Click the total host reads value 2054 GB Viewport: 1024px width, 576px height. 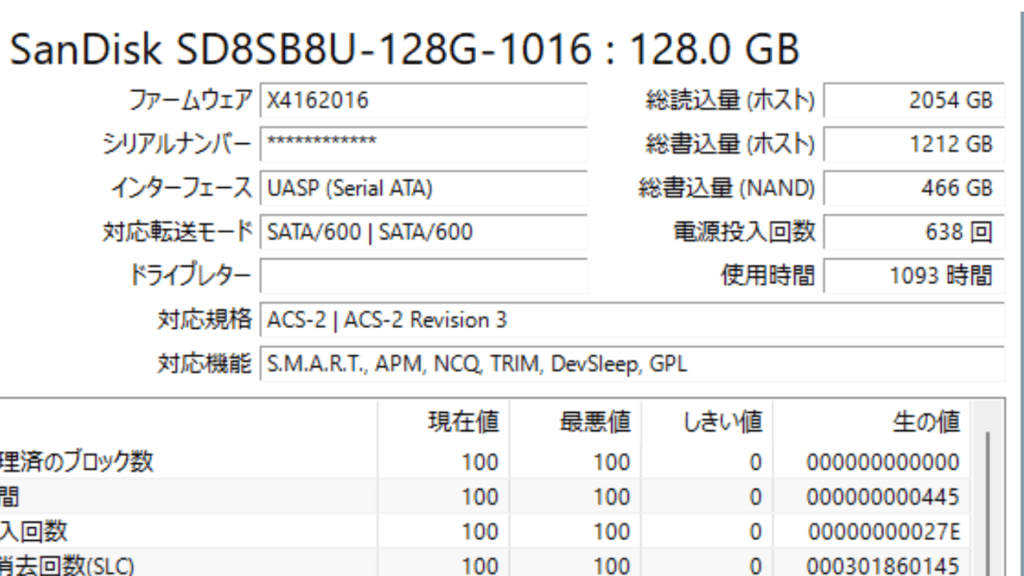point(913,100)
